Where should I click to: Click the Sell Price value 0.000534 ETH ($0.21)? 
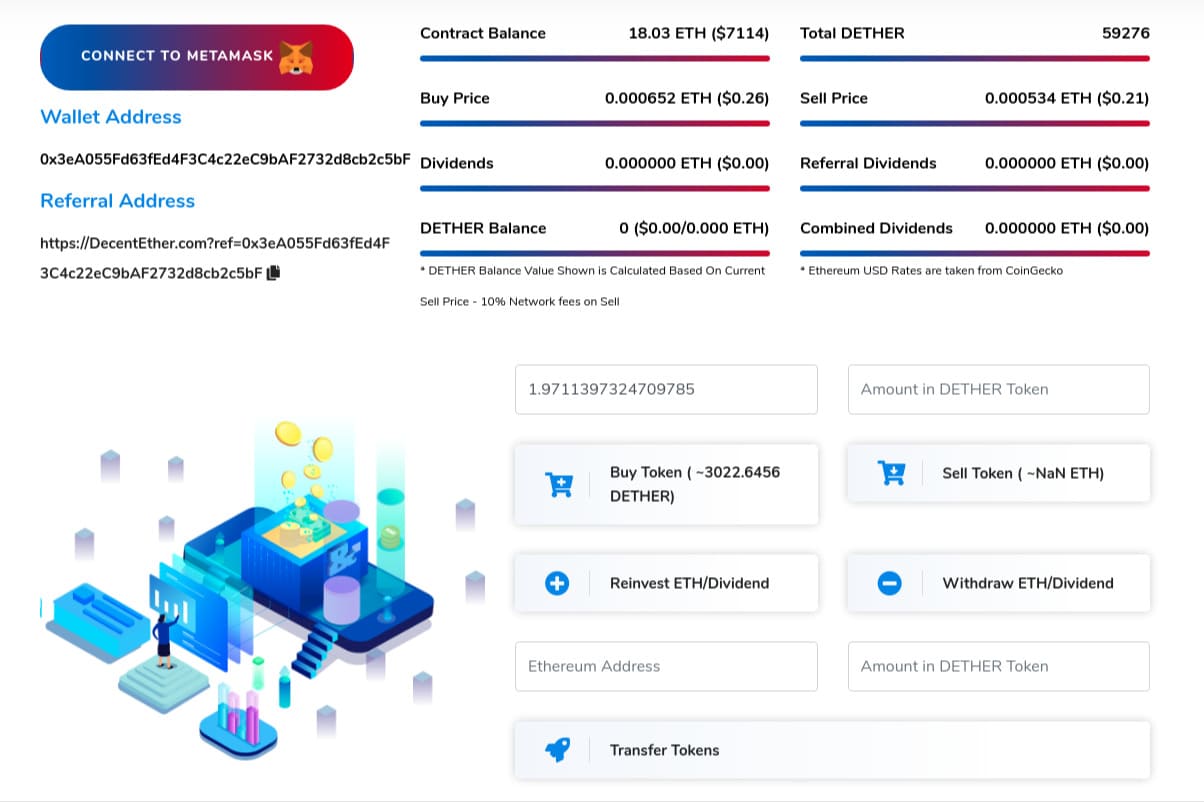pyautogui.click(x=1067, y=98)
